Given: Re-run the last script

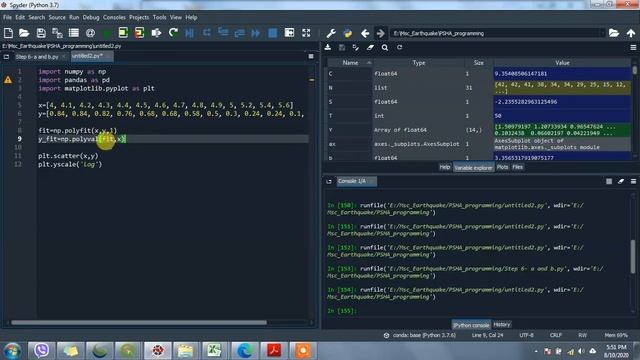Looking at the screenshot, I should [x=173, y=33].
